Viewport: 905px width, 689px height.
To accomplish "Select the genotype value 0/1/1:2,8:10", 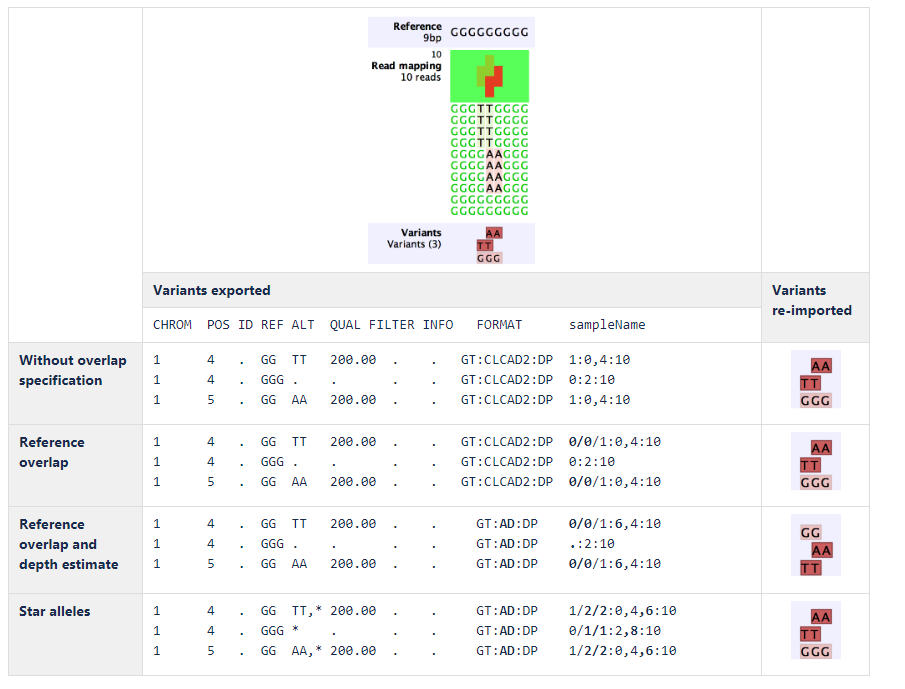I will (x=614, y=631).
